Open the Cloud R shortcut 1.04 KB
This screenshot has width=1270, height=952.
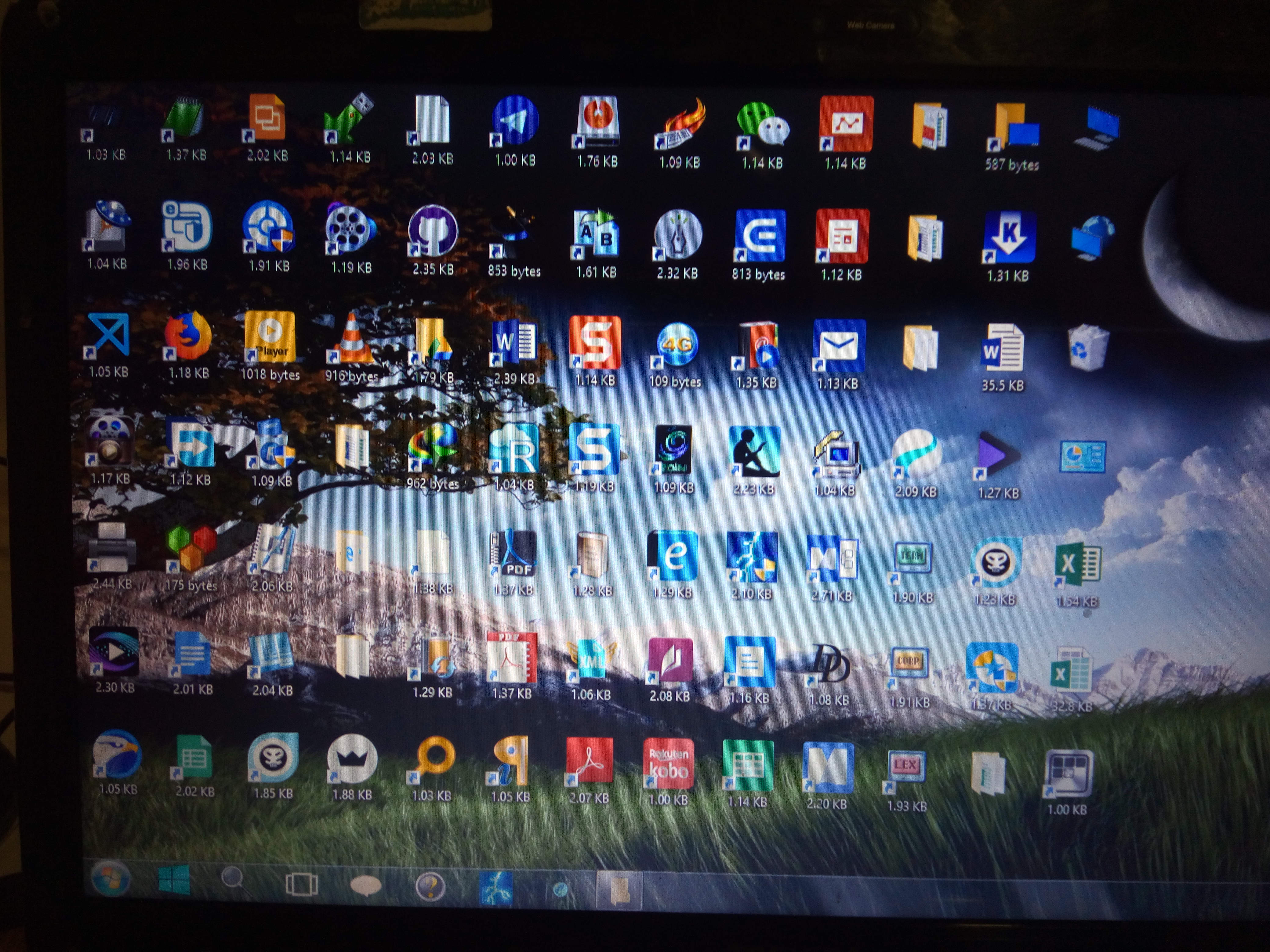[514, 449]
